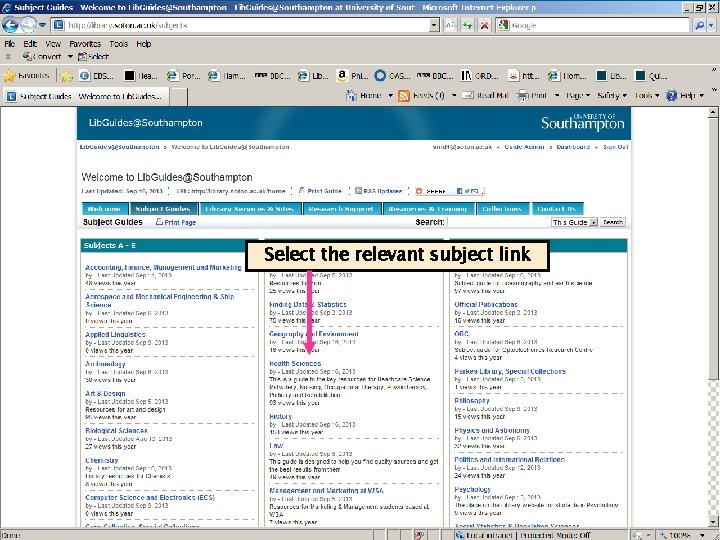Click the Google search box
This screenshot has width=720, height=540.
[x=593, y=25]
